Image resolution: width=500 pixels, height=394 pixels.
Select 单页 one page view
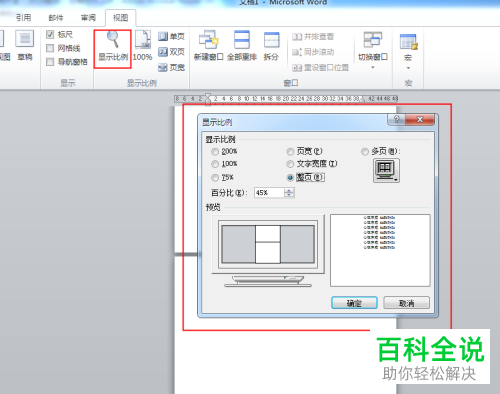171,36
